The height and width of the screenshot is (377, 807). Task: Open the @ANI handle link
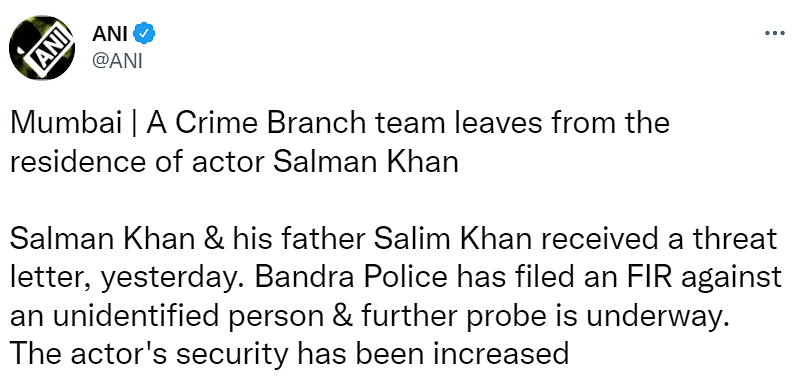click(117, 61)
